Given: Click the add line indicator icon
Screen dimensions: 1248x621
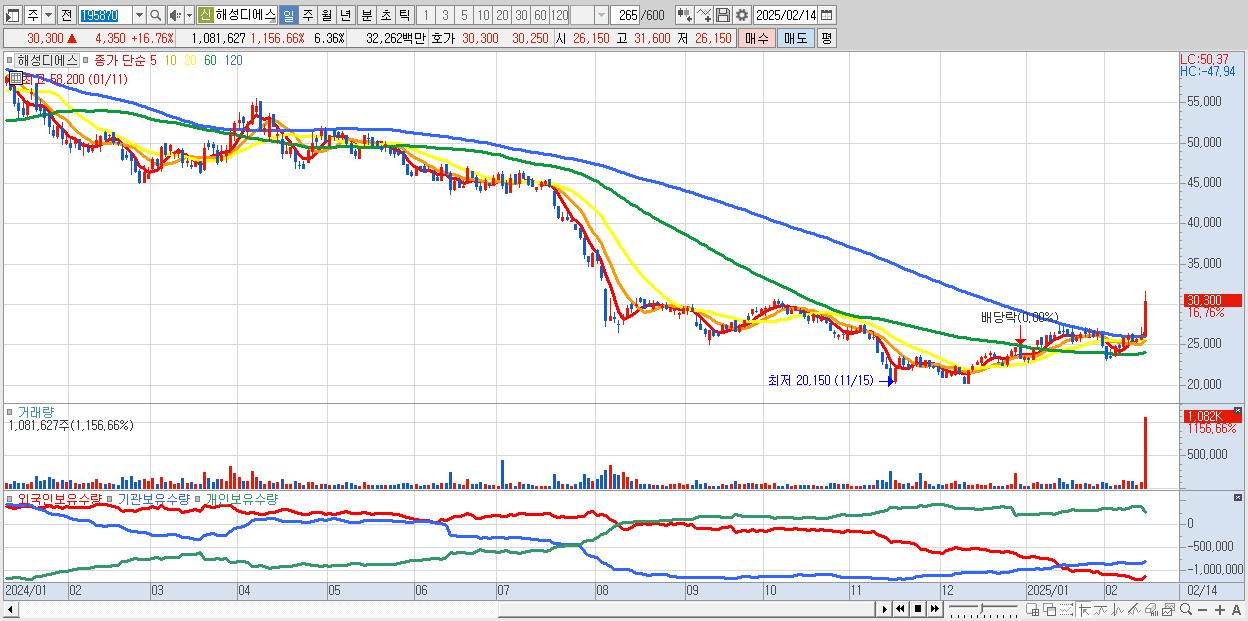Looking at the screenshot, I should 704,15.
